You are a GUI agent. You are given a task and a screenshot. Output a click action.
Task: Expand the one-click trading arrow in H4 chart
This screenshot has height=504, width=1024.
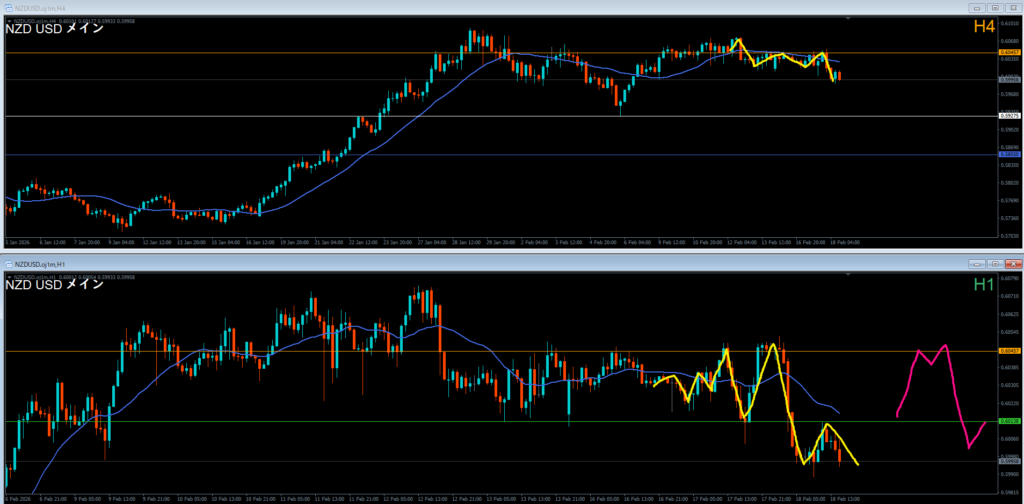pyautogui.click(x=9, y=20)
